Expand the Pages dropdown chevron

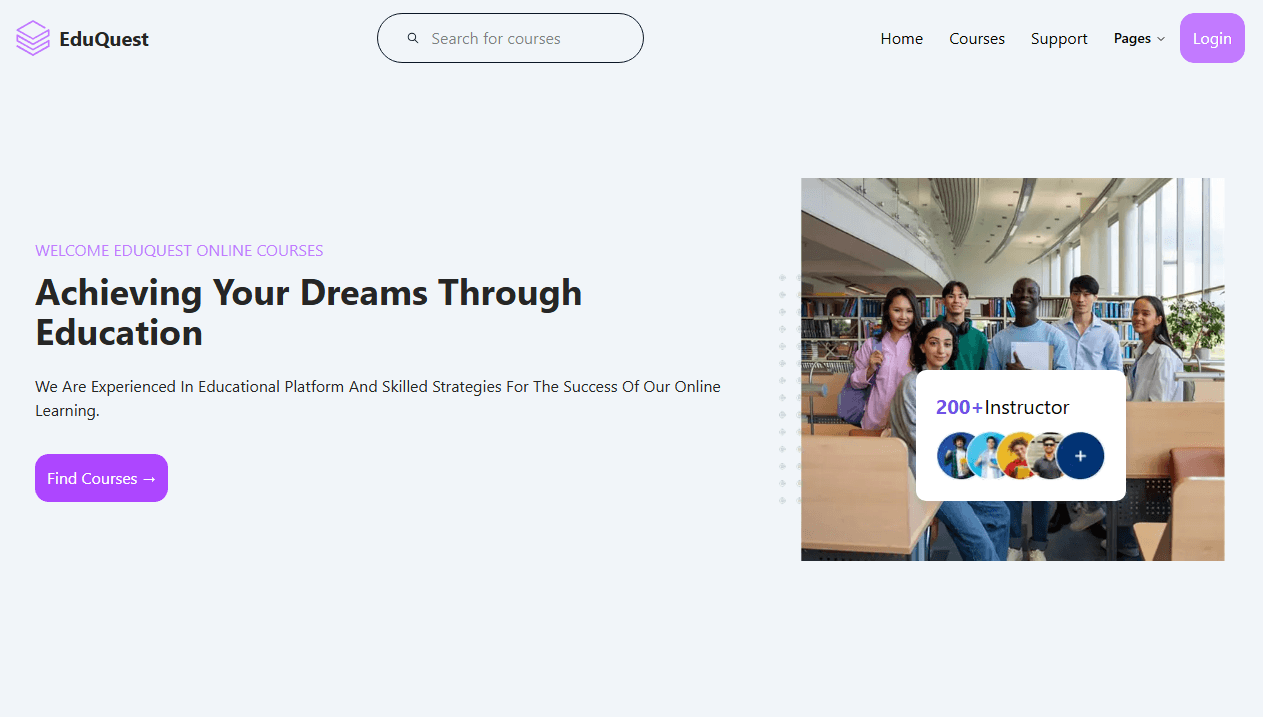tap(1161, 39)
